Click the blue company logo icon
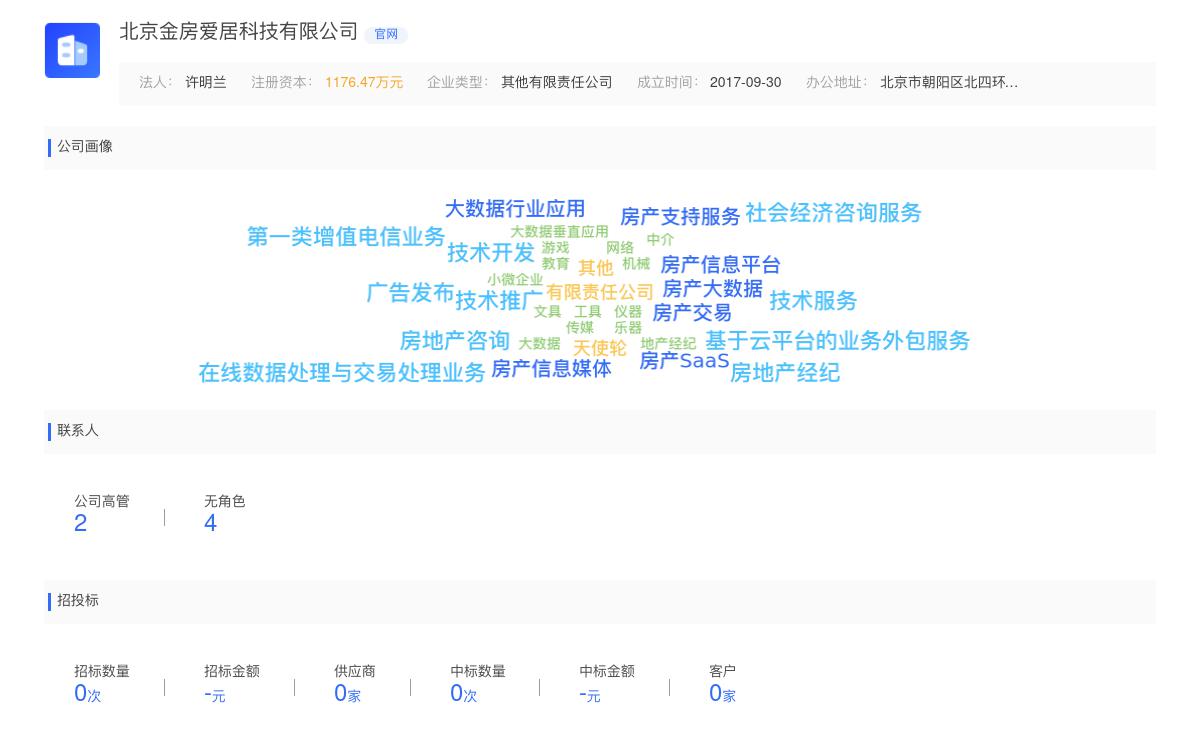Image resolution: width=1200 pixels, height=752 pixels. (x=72, y=50)
